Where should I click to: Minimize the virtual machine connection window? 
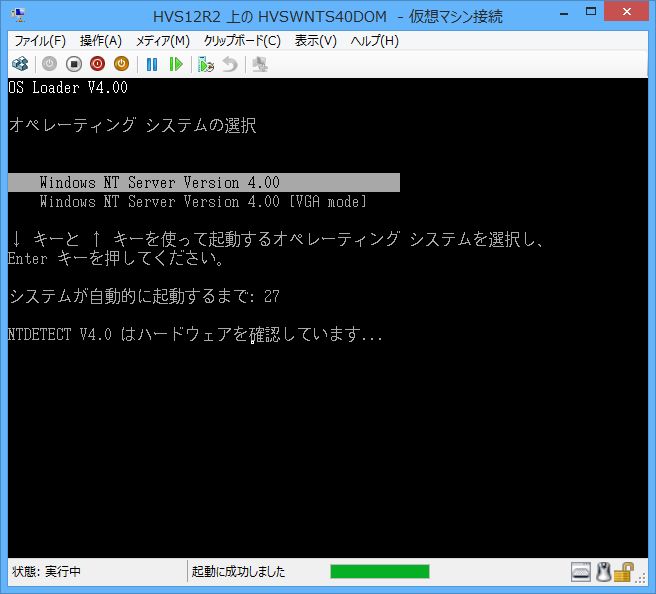click(x=564, y=13)
